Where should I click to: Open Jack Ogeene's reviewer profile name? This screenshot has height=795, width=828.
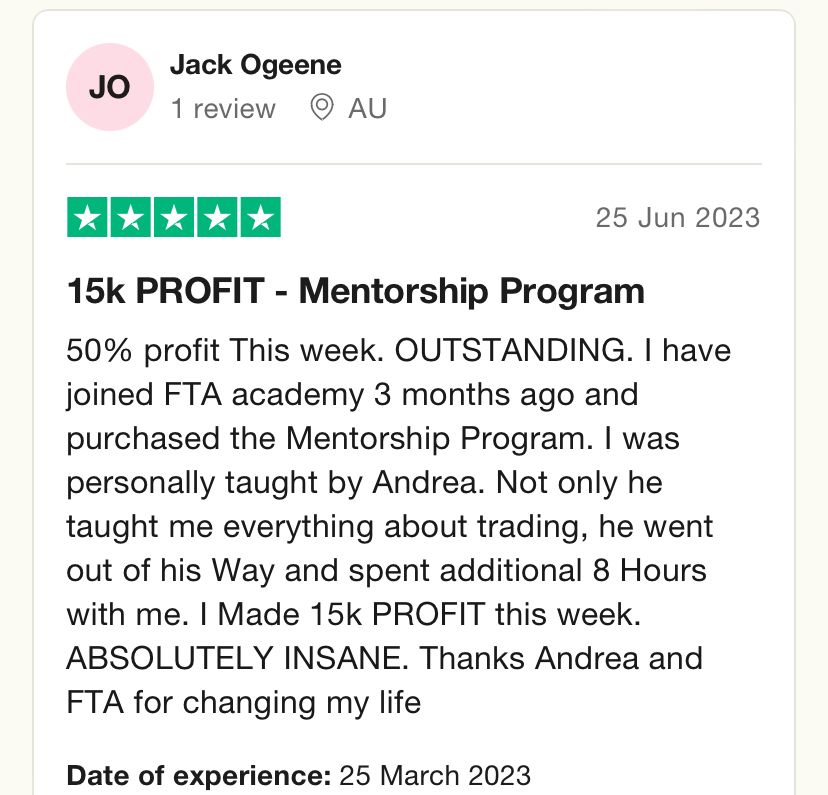(256, 65)
